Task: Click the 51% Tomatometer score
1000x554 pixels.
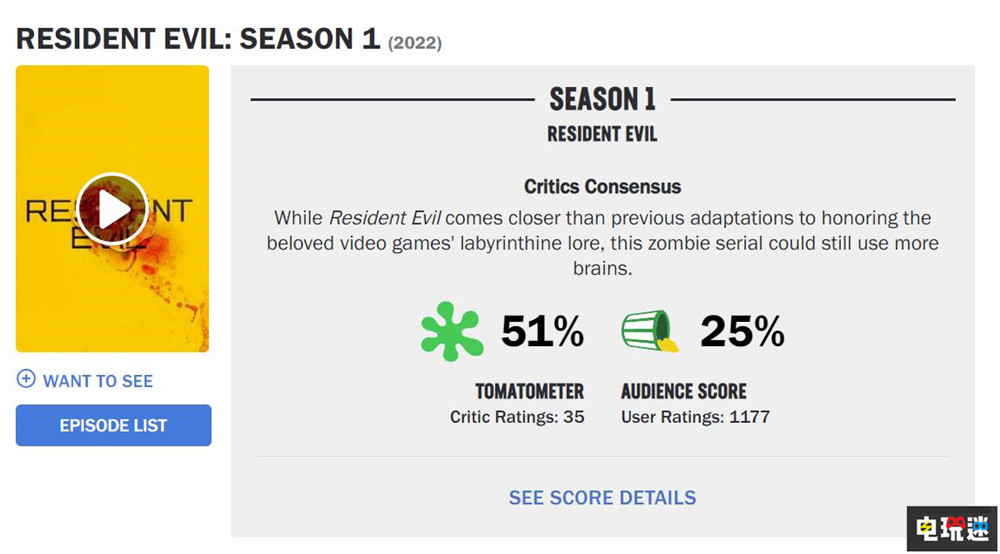Action: [542, 331]
